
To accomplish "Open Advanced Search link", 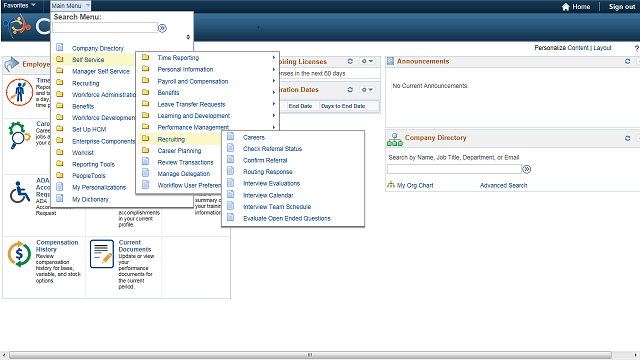I will tap(503, 185).
